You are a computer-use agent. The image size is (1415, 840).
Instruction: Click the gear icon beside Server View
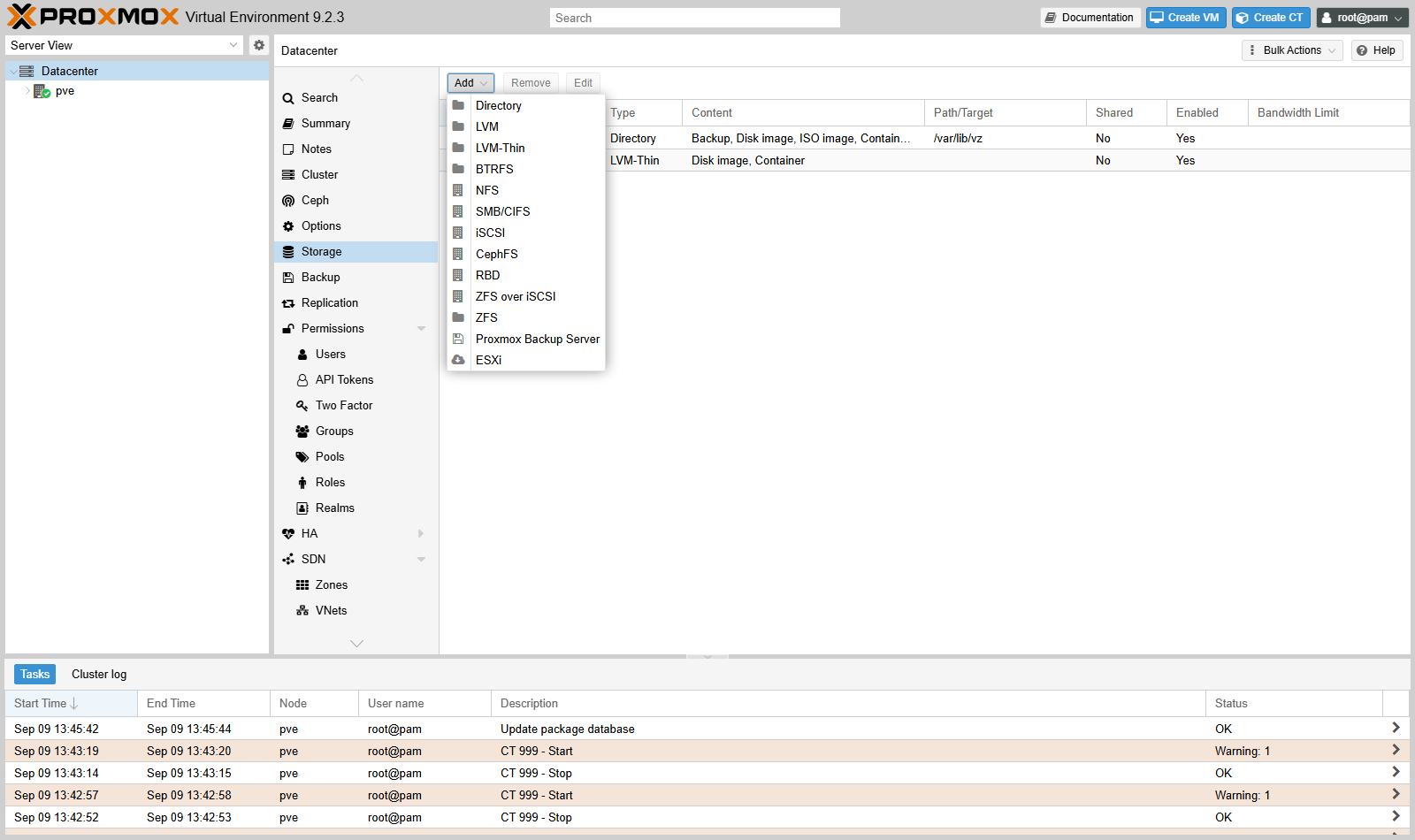(258, 45)
